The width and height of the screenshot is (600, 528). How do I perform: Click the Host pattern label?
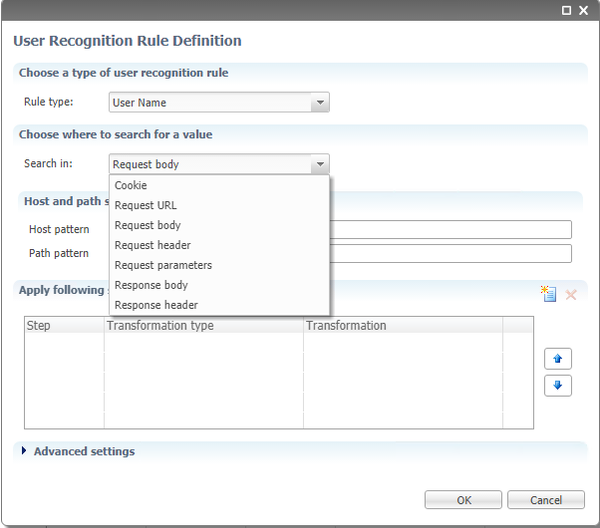tap(59, 229)
